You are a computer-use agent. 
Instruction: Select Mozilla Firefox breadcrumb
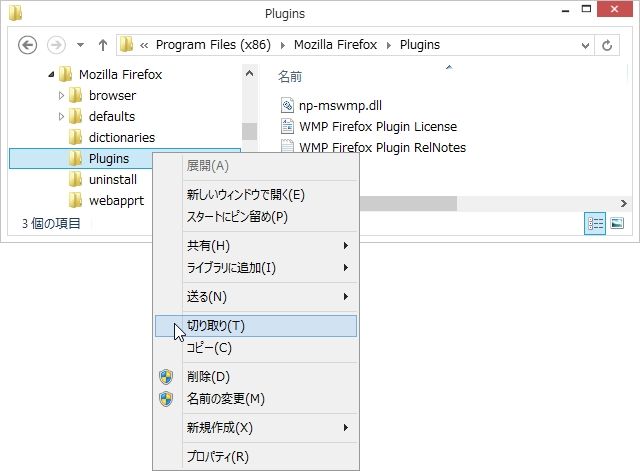click(x=335, y=44)
